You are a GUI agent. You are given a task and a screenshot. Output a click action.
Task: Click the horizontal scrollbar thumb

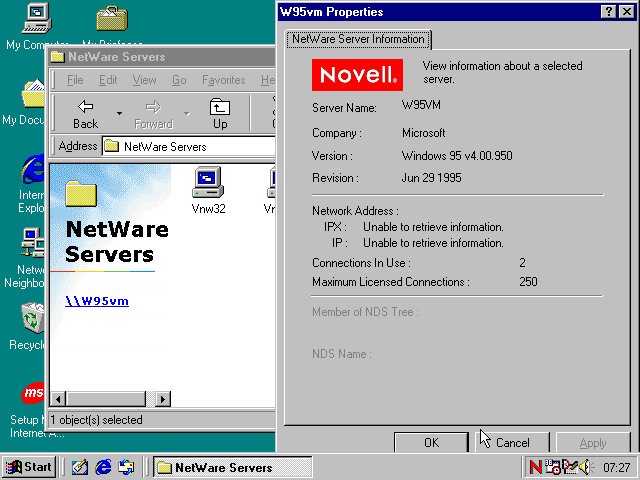[x=106, y=399]
